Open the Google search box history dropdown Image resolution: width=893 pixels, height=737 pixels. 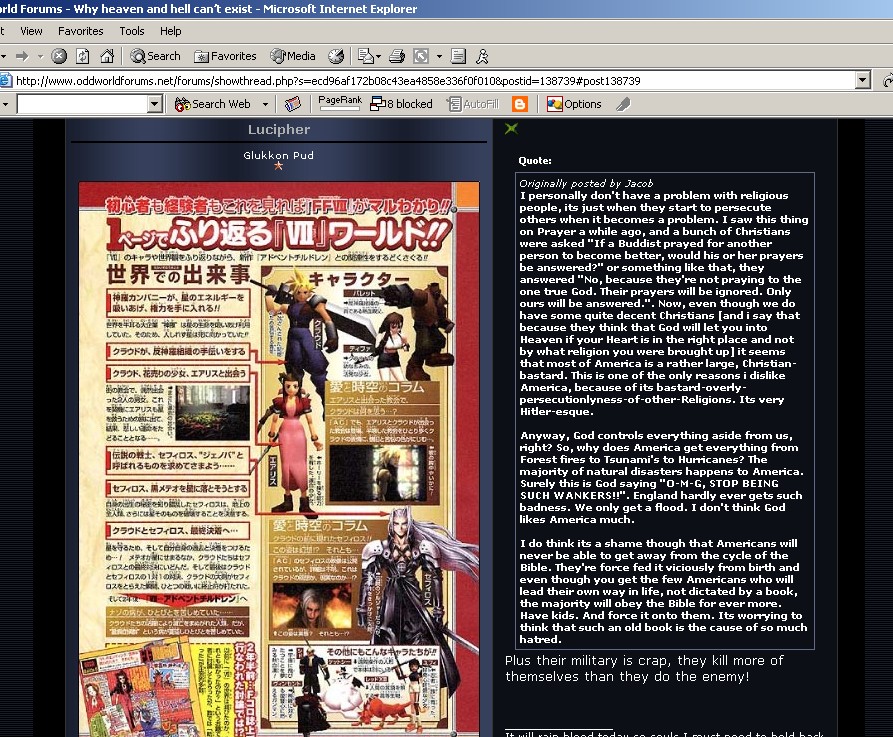[155, 104]
